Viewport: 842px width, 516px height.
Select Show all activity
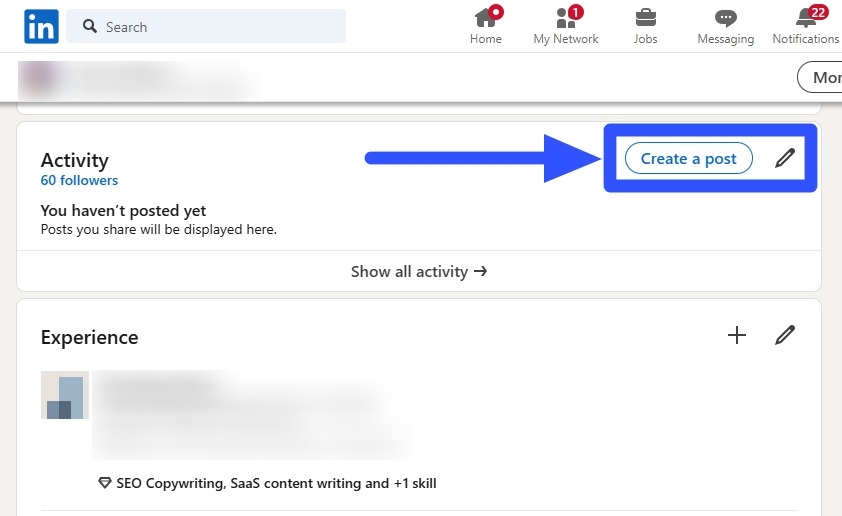419,271
